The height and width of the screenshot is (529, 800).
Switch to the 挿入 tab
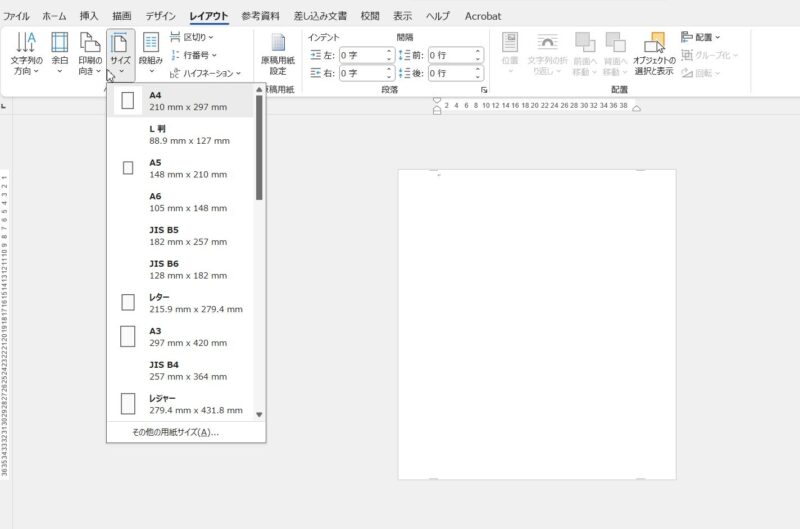click(89, 16)
